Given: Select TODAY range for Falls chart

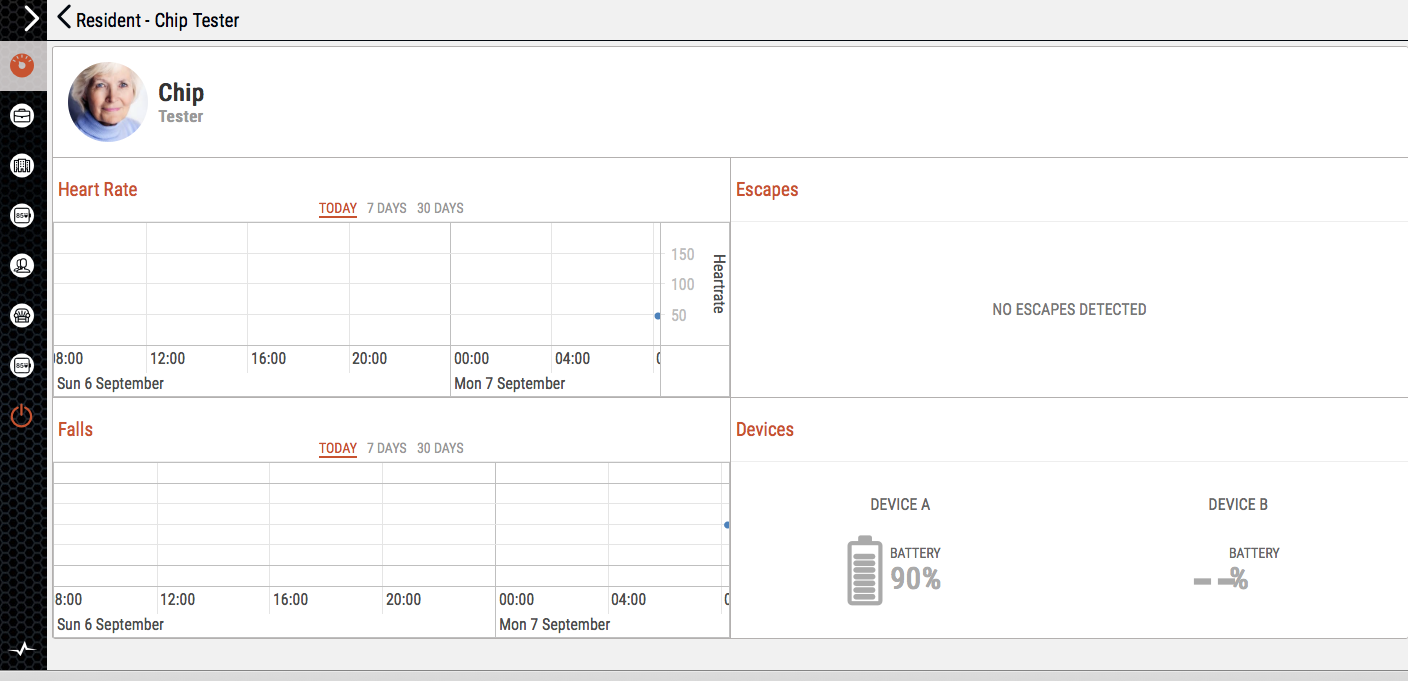Looking at the screenshot, I should click(x=338, y=448).
